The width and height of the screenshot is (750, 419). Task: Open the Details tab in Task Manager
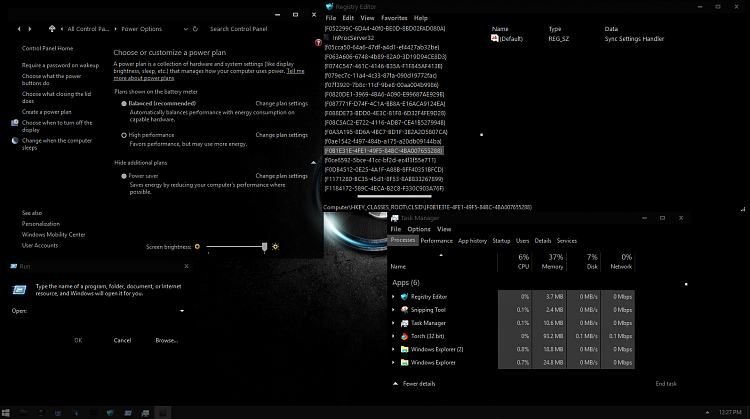[x=543, y=241]
